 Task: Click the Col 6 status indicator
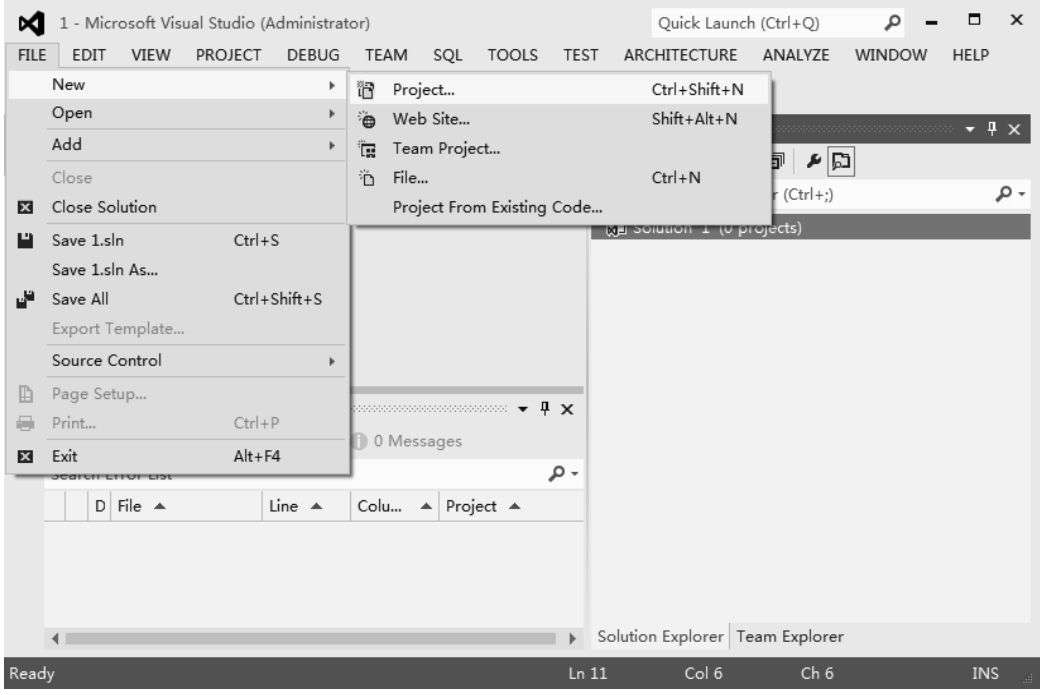click(x=703, y=674)
